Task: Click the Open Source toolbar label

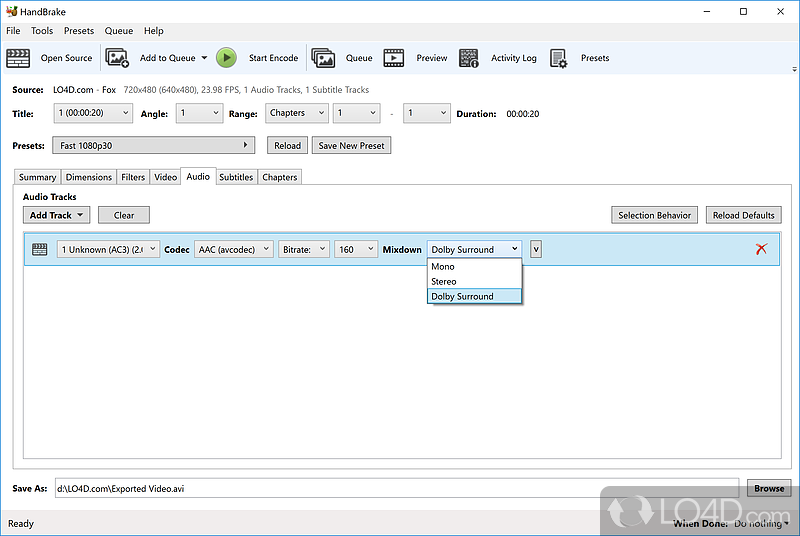Action: (66, 58)
